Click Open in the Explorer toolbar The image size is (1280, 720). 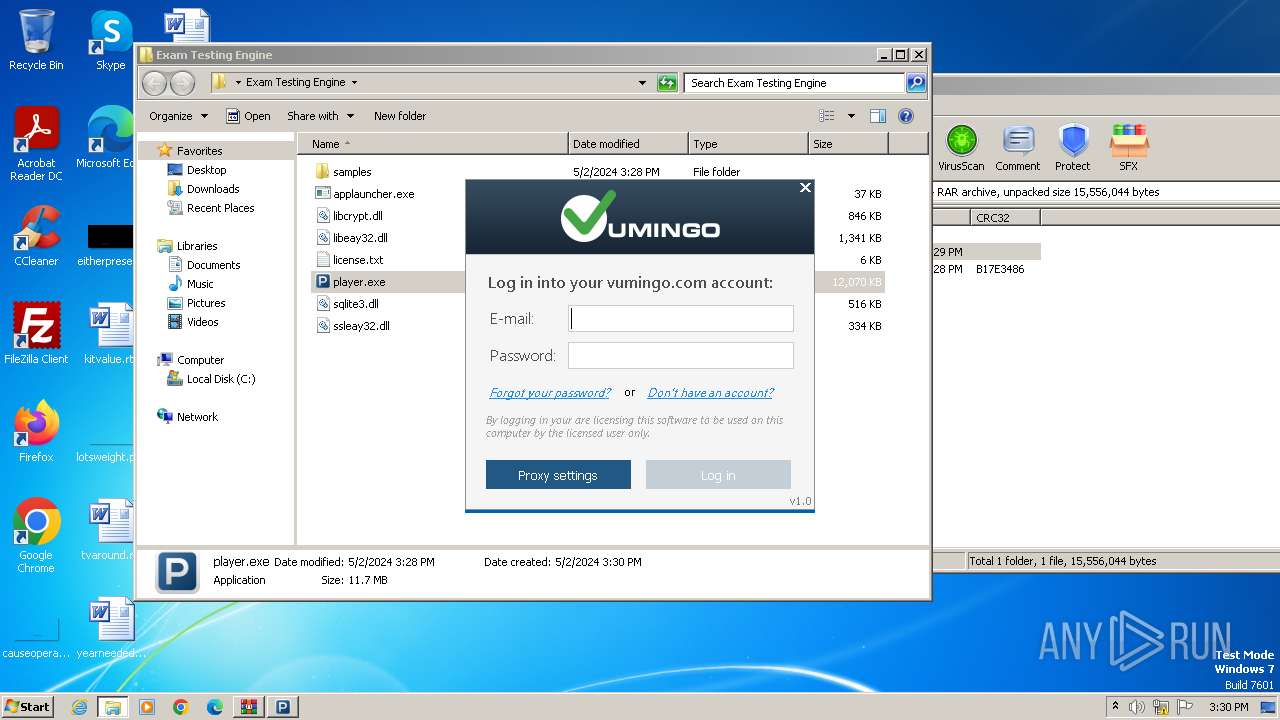click(x=248, y=116)
